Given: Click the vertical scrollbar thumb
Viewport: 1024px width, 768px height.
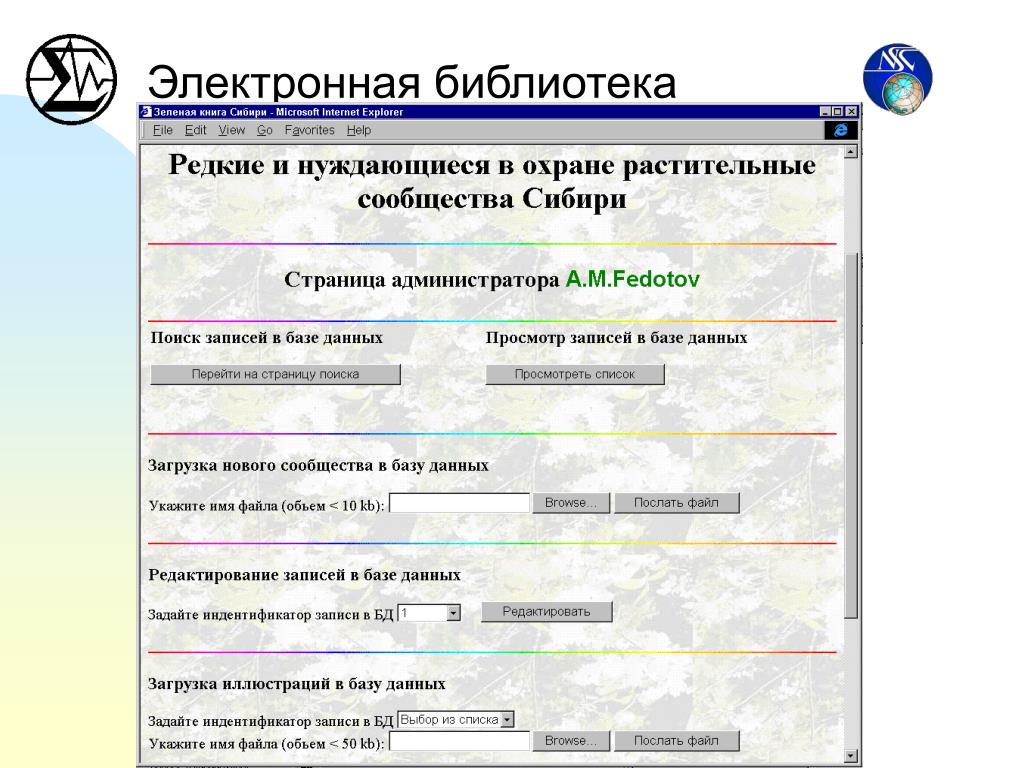Looking at the screenshot, I should [850, 435].
